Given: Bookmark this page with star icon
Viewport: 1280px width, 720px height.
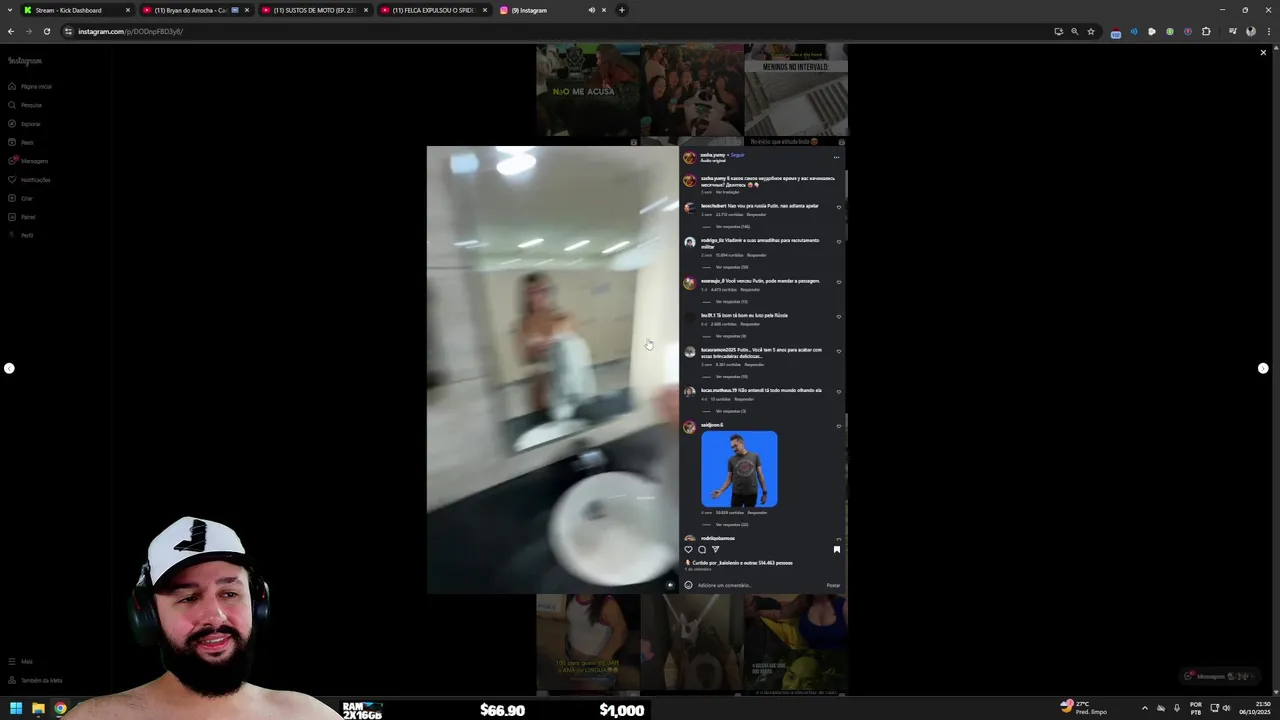Looking at the screenshot, I should coord(1091,31).
